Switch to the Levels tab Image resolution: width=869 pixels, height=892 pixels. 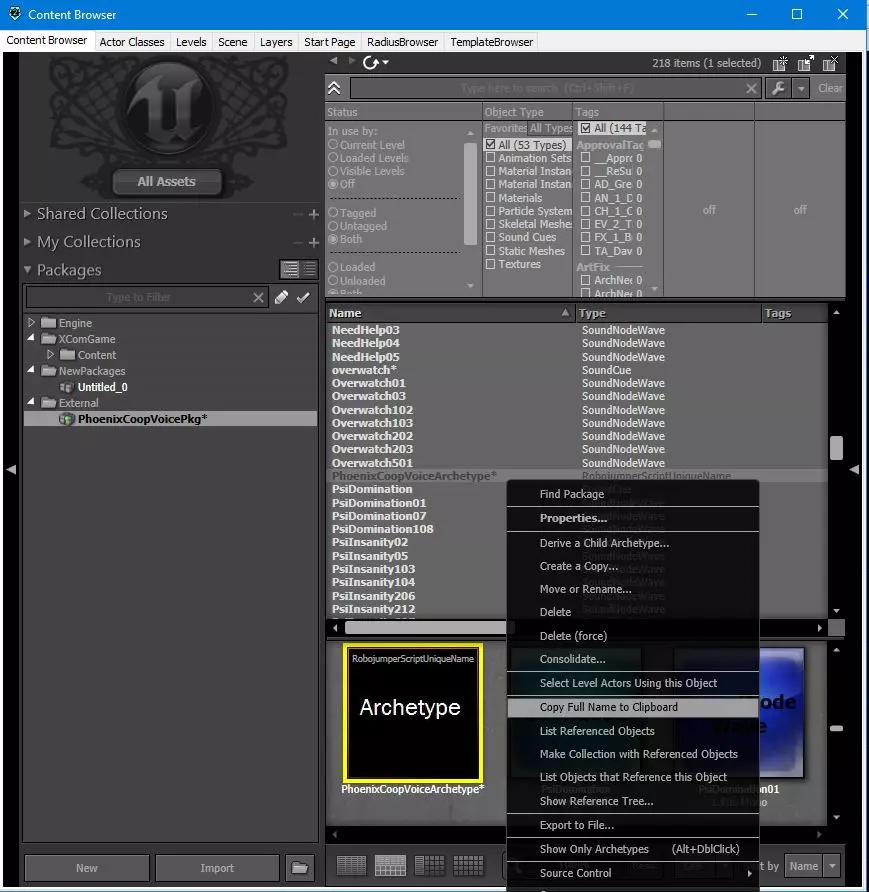click(191, 42)
